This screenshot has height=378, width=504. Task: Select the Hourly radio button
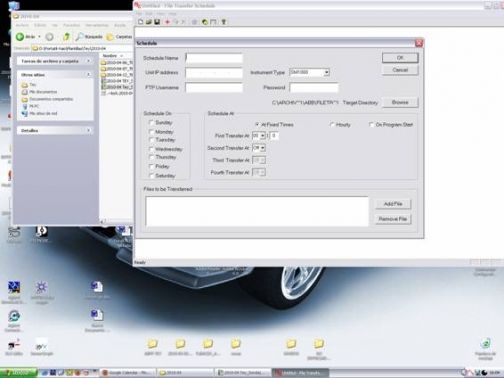point(332,125)
